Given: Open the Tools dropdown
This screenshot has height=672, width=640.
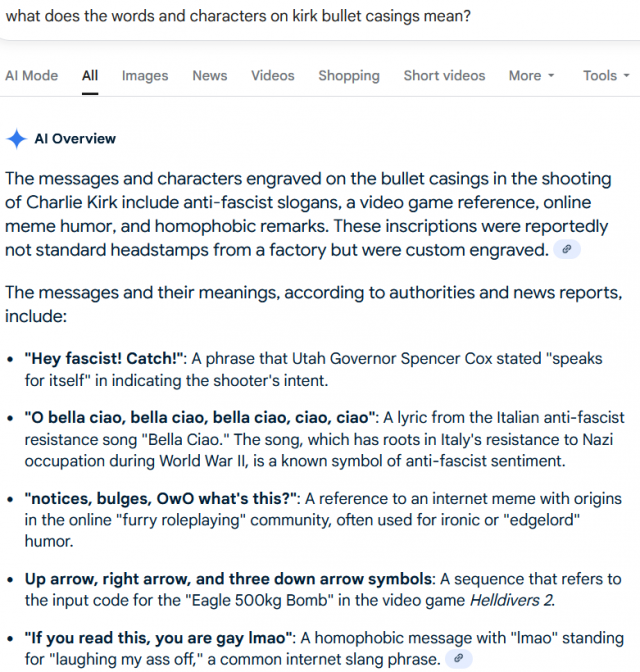Looking at the screenshot, I should pyautogui.click(x=606, y=75).
